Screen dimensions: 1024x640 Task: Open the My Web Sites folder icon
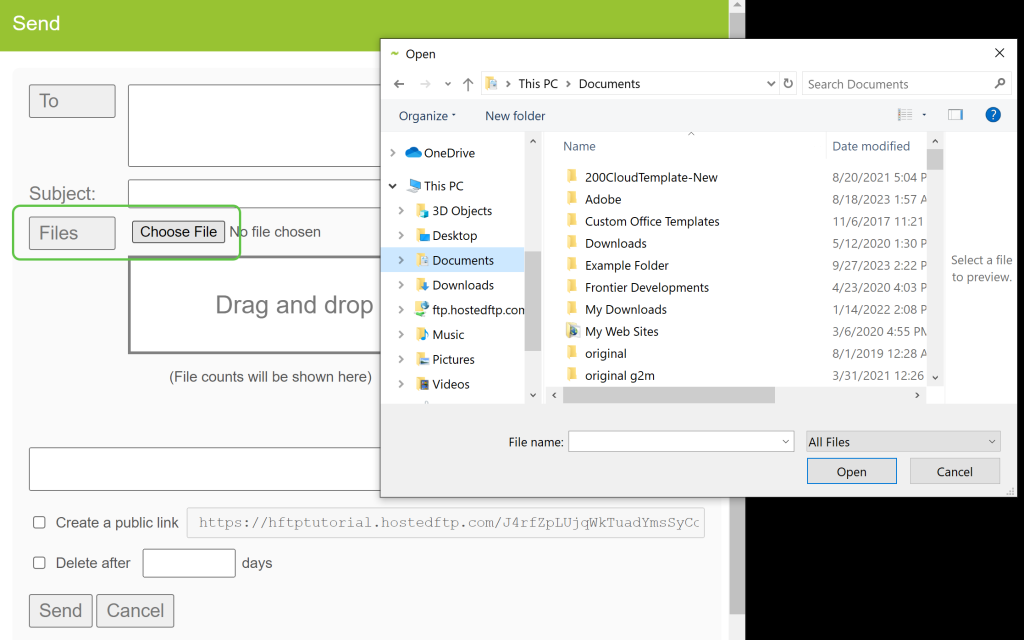(572, 331)
